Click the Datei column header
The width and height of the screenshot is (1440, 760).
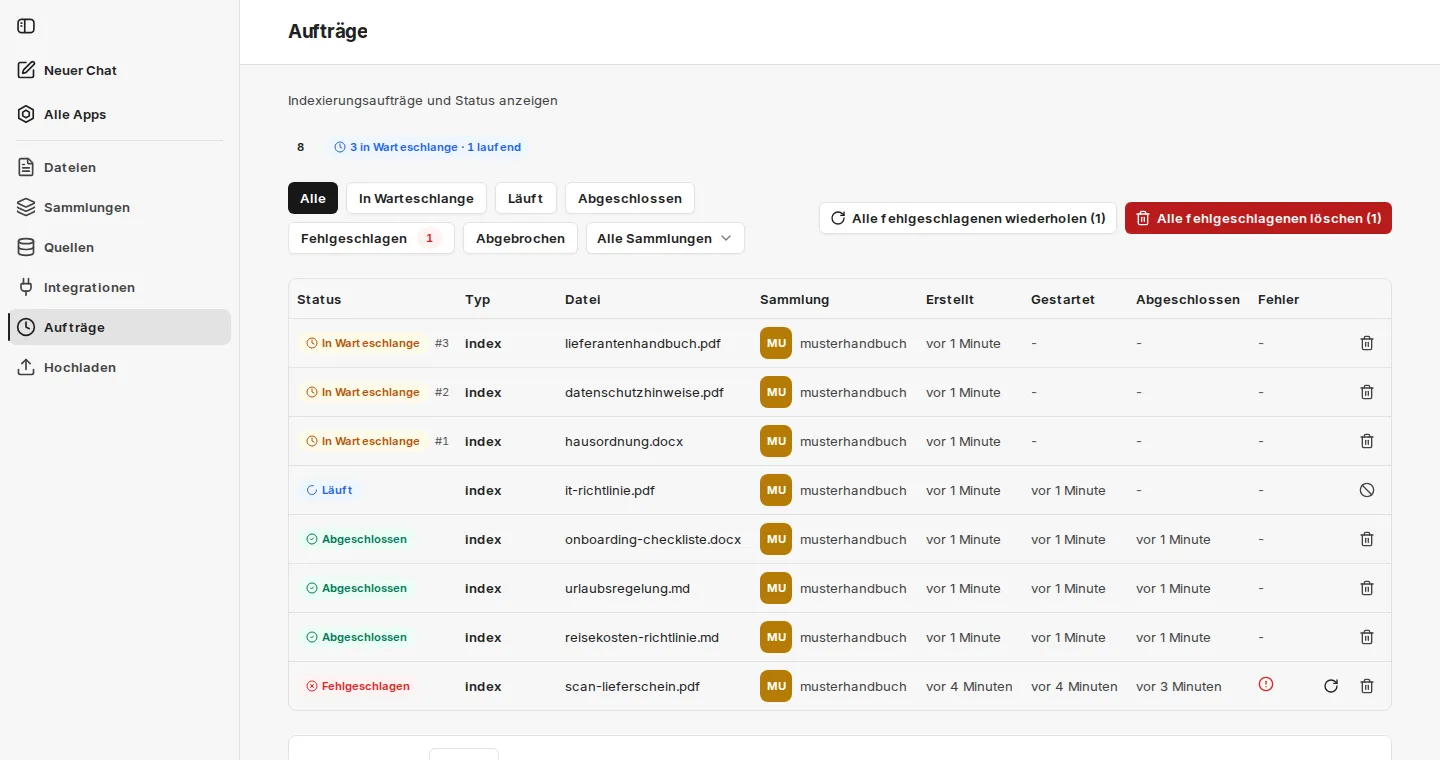coord(583,299)
